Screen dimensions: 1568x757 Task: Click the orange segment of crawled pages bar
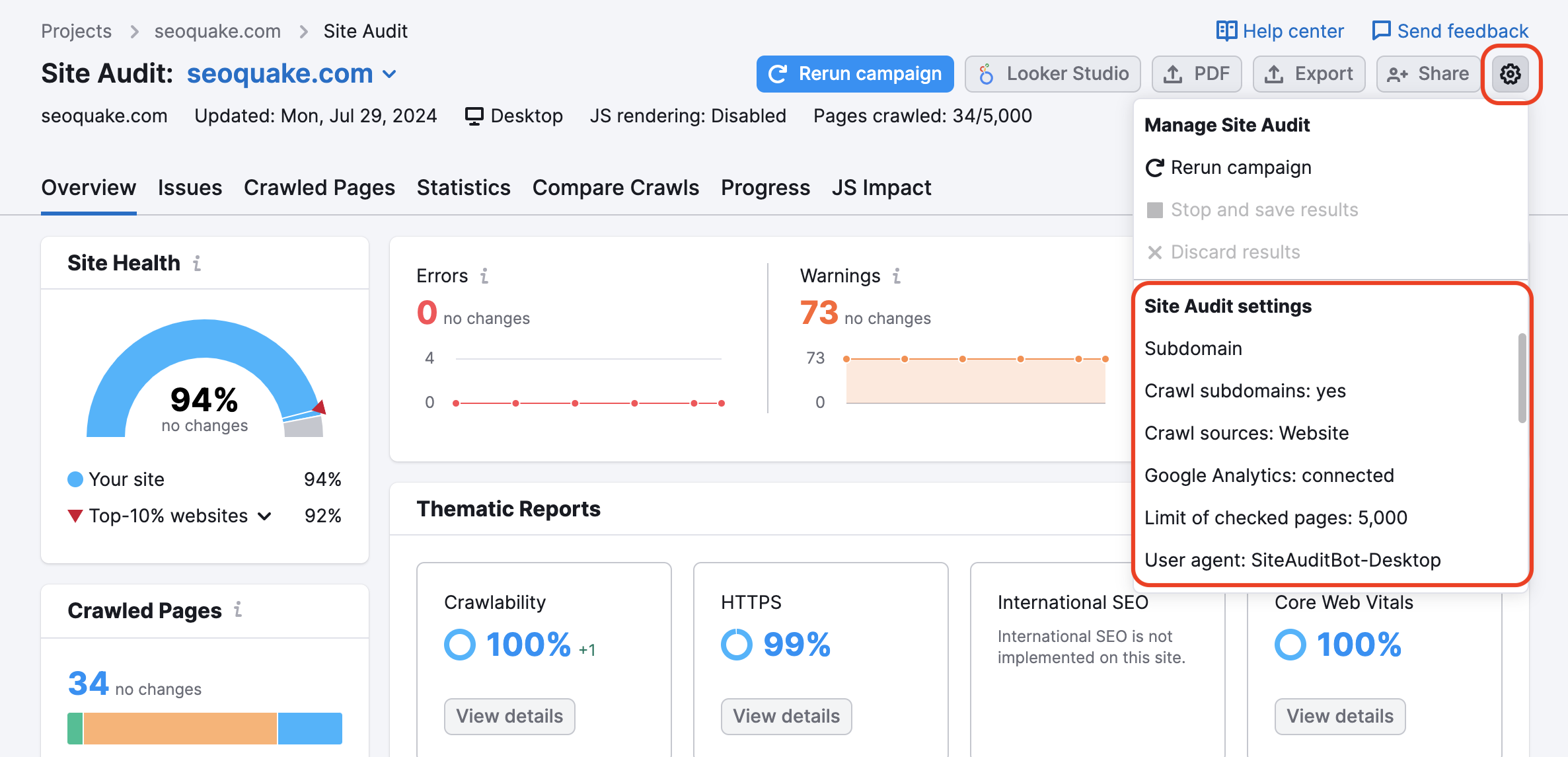point(180,729)
